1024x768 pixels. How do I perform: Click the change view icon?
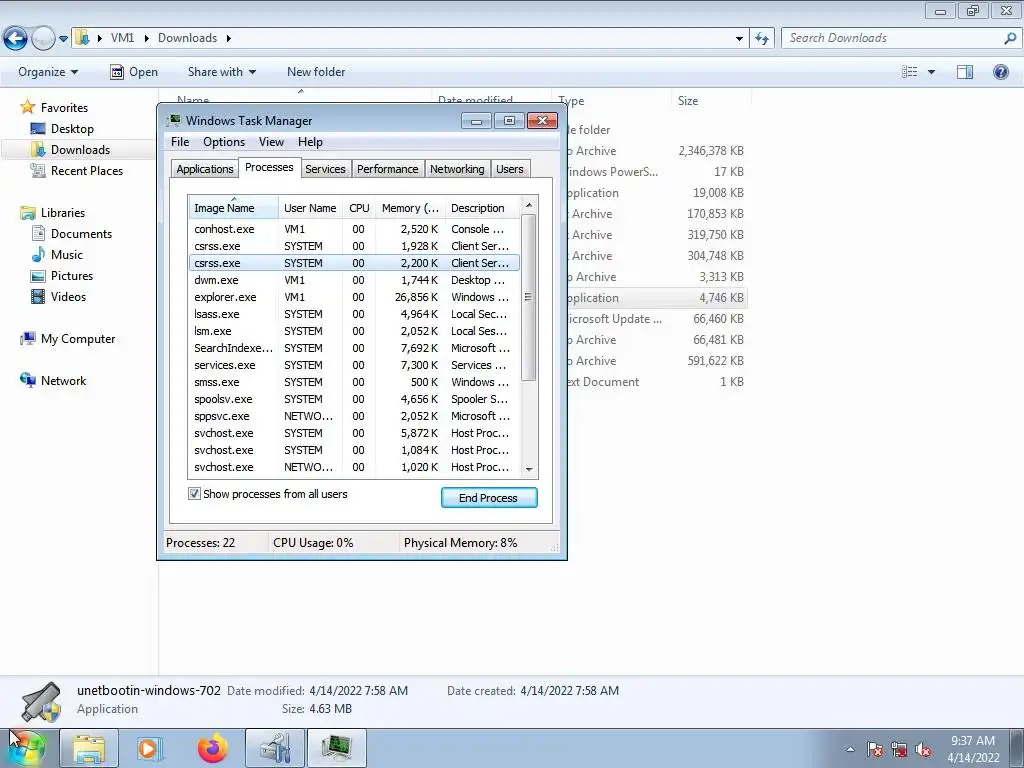click(909, 72)
